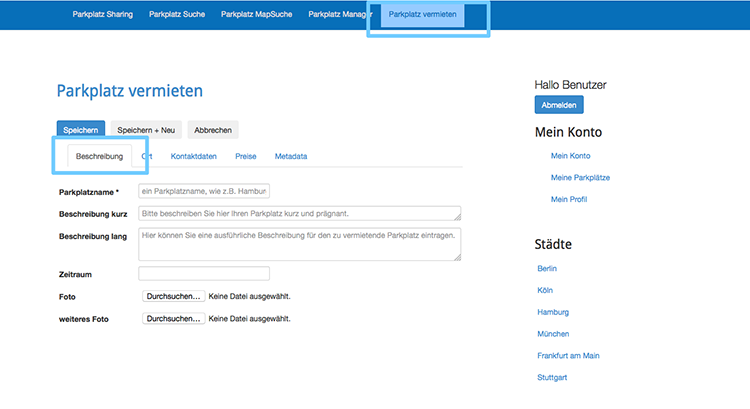Open the Preise tab
The image size is (750, 409).
246,157
